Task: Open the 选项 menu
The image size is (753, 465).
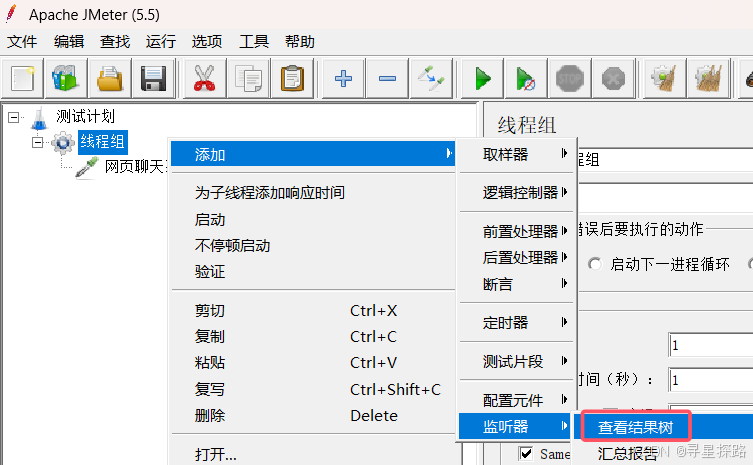Action: 207,42
